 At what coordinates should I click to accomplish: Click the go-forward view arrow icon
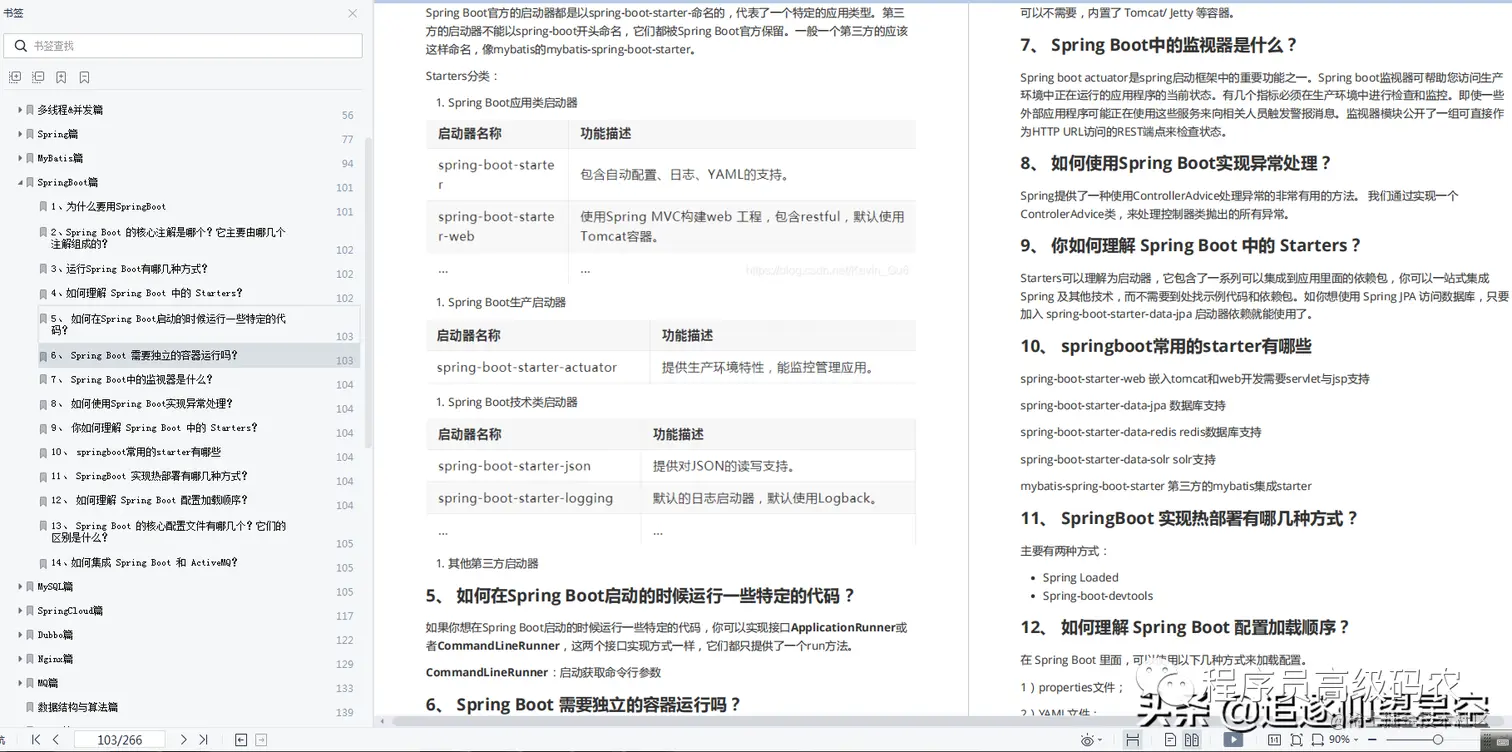[261, 740]
